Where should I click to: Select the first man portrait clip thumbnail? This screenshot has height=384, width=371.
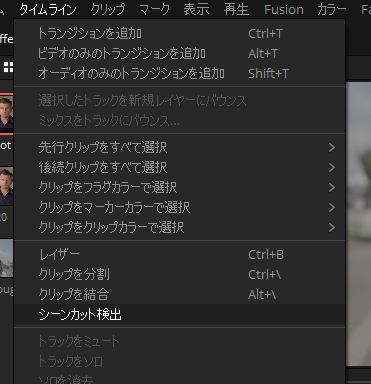pyautogui.click(x=6, y=113)
